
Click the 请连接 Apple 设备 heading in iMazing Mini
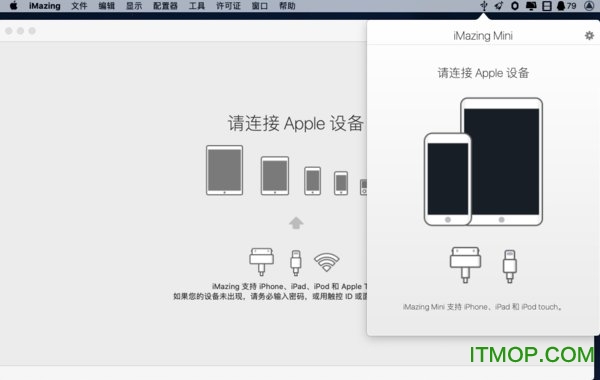click(x=483, y=73)
